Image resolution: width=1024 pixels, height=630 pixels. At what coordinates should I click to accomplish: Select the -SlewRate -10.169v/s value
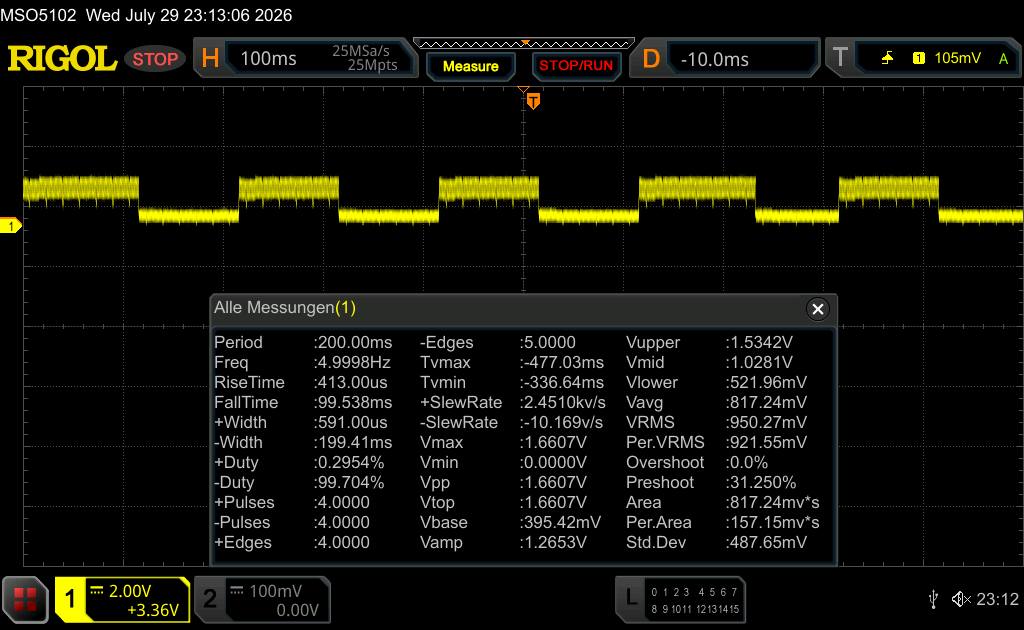click(x=562, y=422)
